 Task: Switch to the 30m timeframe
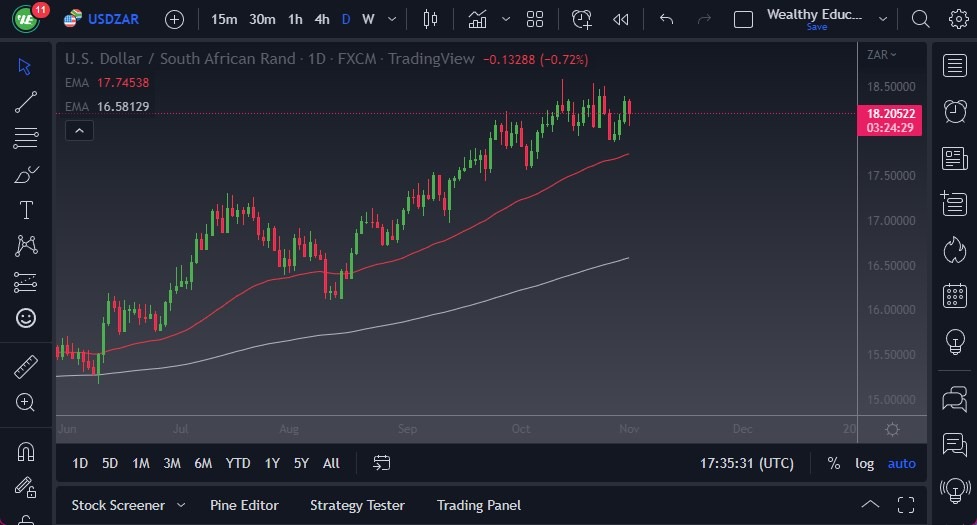click(x=262, y=19)
